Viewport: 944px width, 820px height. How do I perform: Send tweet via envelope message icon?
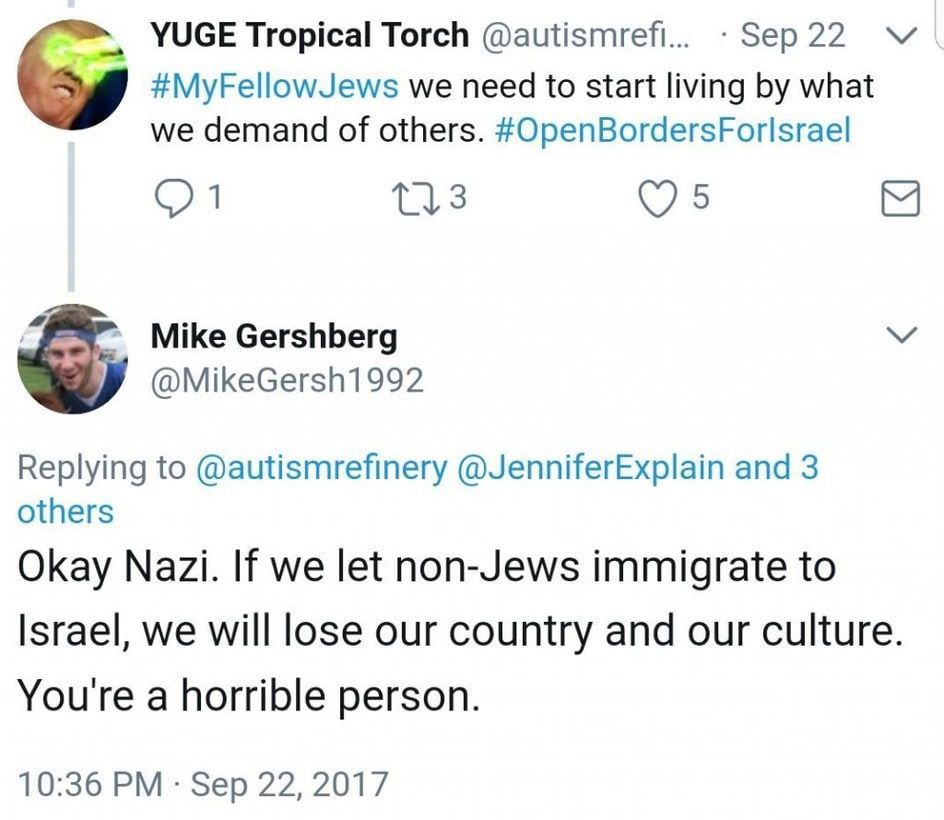pos(900,198)
